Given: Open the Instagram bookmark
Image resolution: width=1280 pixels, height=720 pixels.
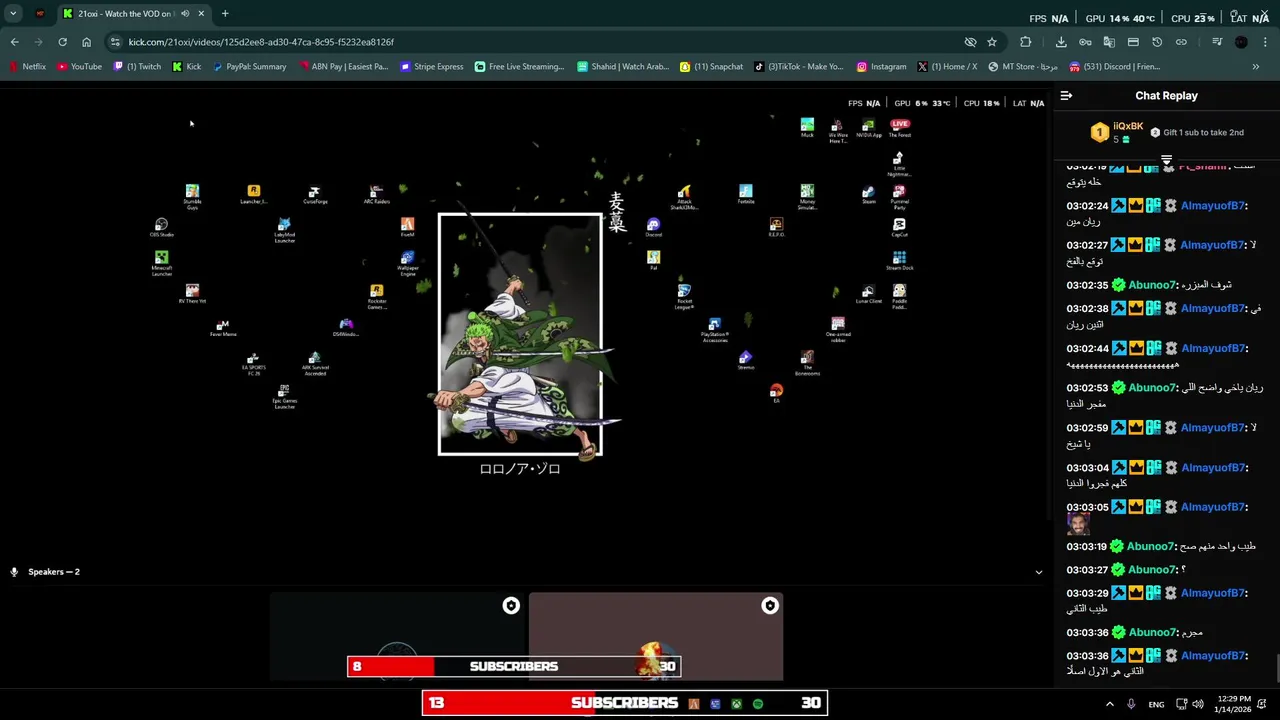Looking at the screenshot, I should (882, 67).
